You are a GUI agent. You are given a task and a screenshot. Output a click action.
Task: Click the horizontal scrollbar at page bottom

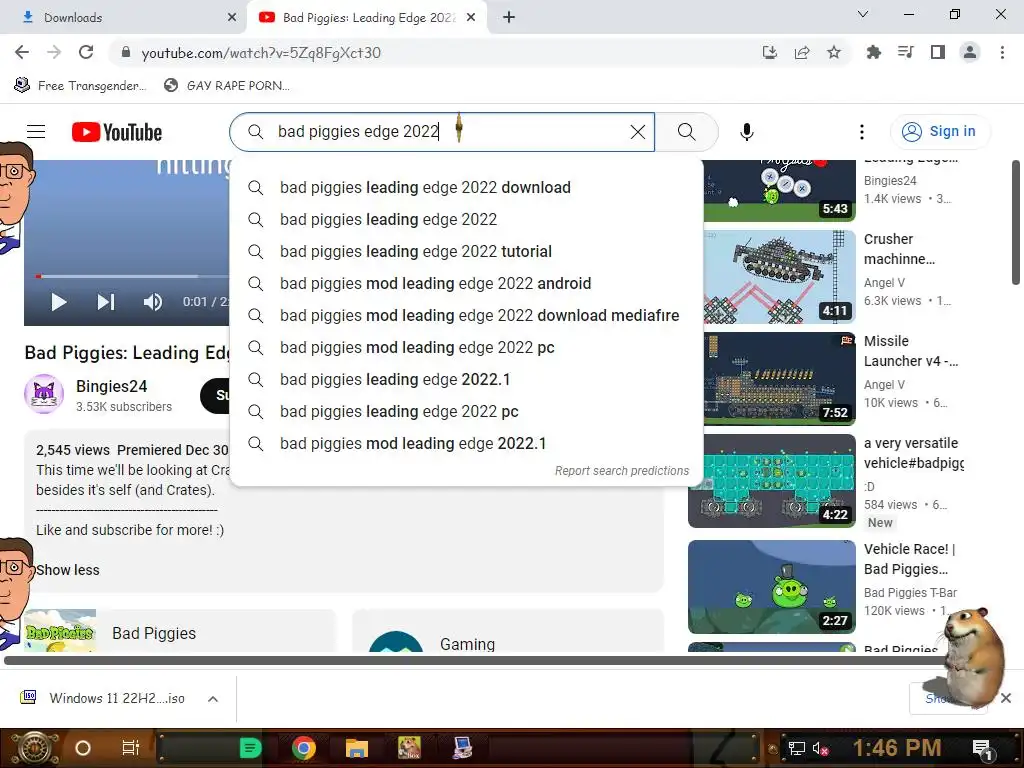pos(477,660)
